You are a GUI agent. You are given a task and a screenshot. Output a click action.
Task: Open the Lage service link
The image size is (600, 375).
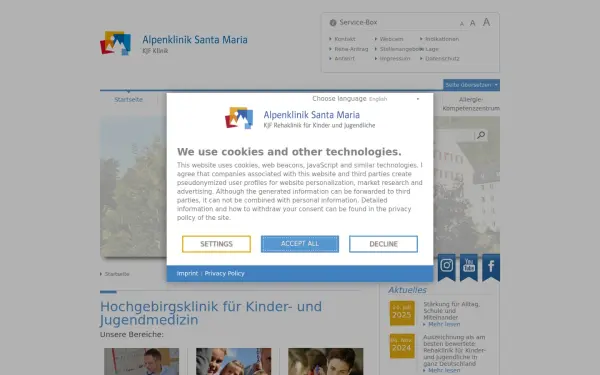(x=432, y=49)
